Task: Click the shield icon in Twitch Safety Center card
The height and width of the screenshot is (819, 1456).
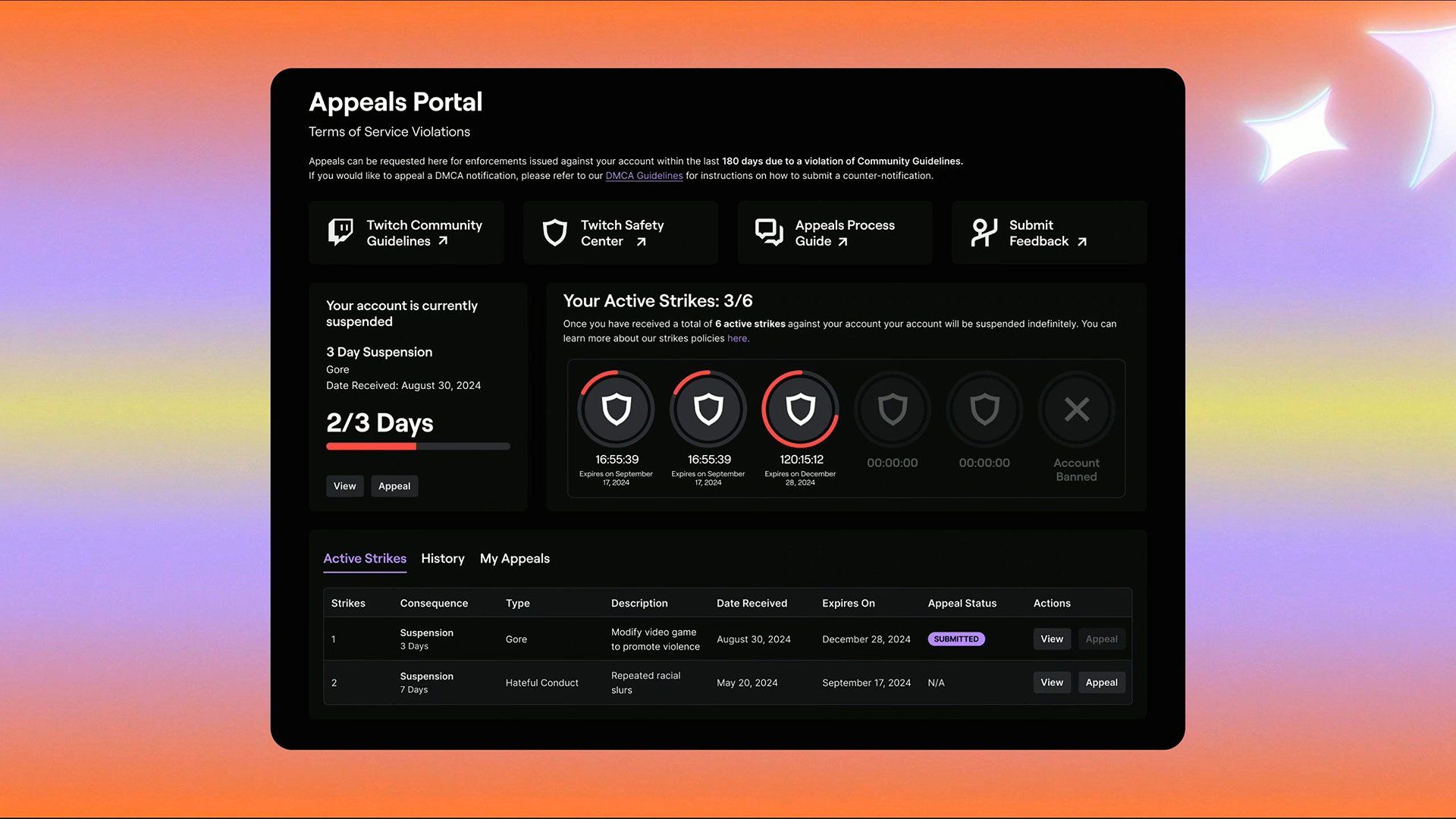Action: (x=555, y=232)
